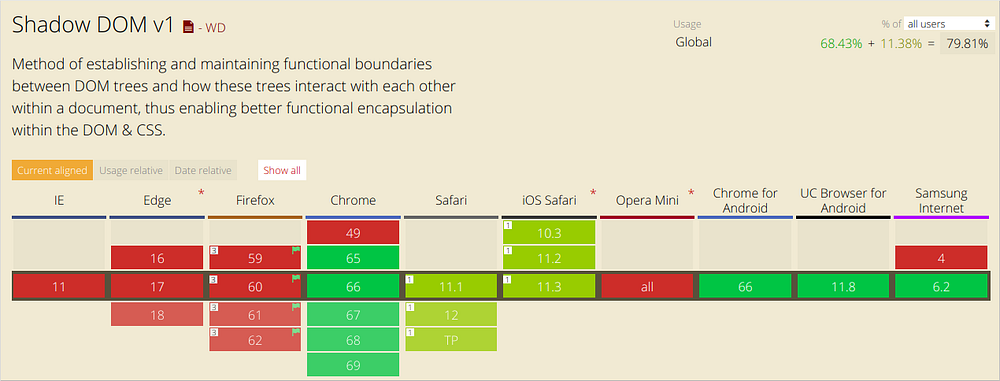
Task: Click the note marker on Firefox 60
Action: pos(214,279)
